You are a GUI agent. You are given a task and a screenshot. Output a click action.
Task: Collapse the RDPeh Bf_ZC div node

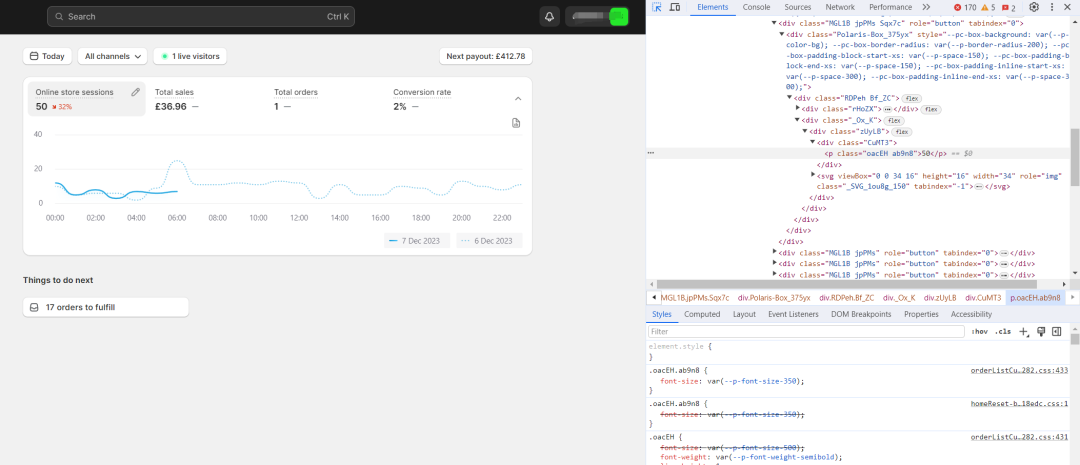click(x=789, y=99)
